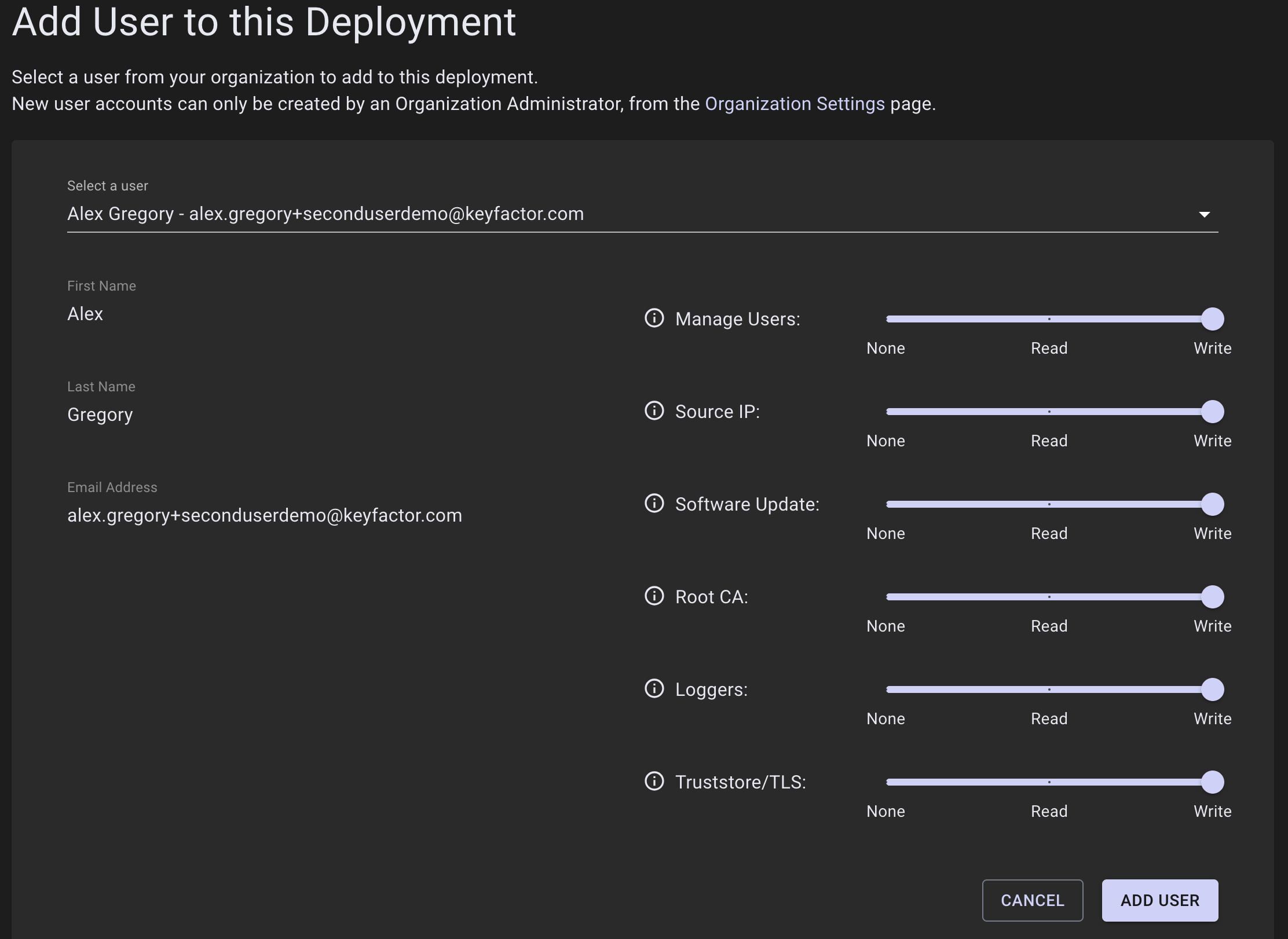1288x939 pixels.
Task: Set Software Update permission to None
Action: pos(888,504)
